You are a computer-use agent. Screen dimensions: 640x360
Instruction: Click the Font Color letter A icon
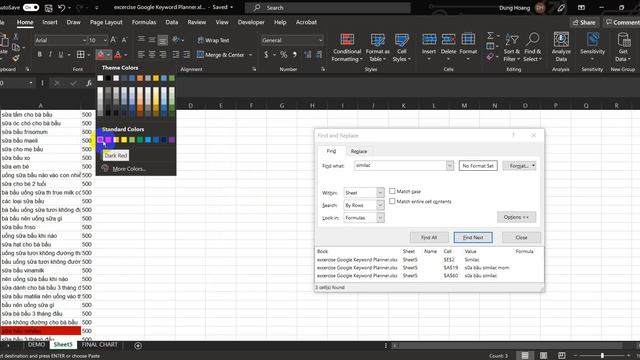(x=118, y=54)
